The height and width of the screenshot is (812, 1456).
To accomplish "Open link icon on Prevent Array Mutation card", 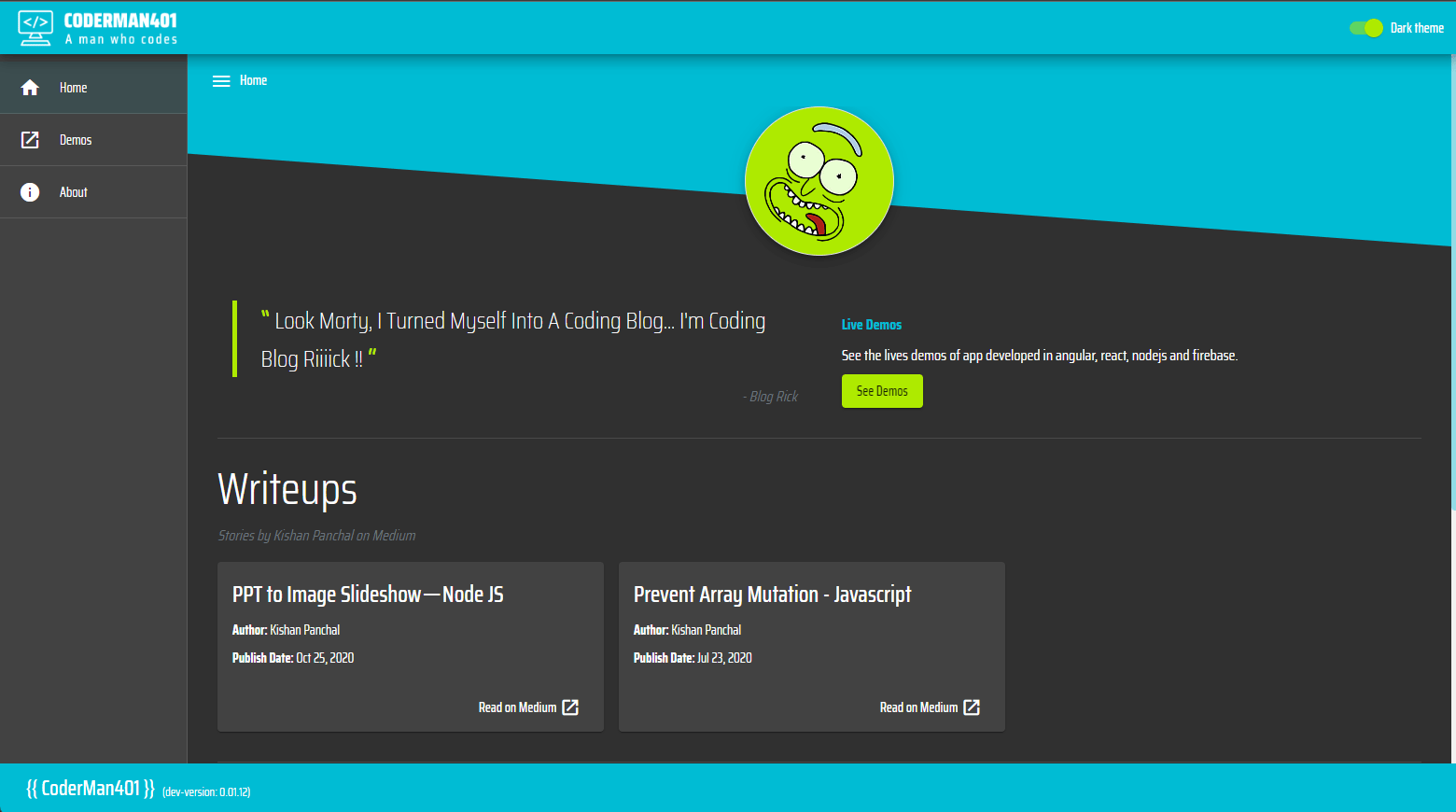I will pos(972,707).
